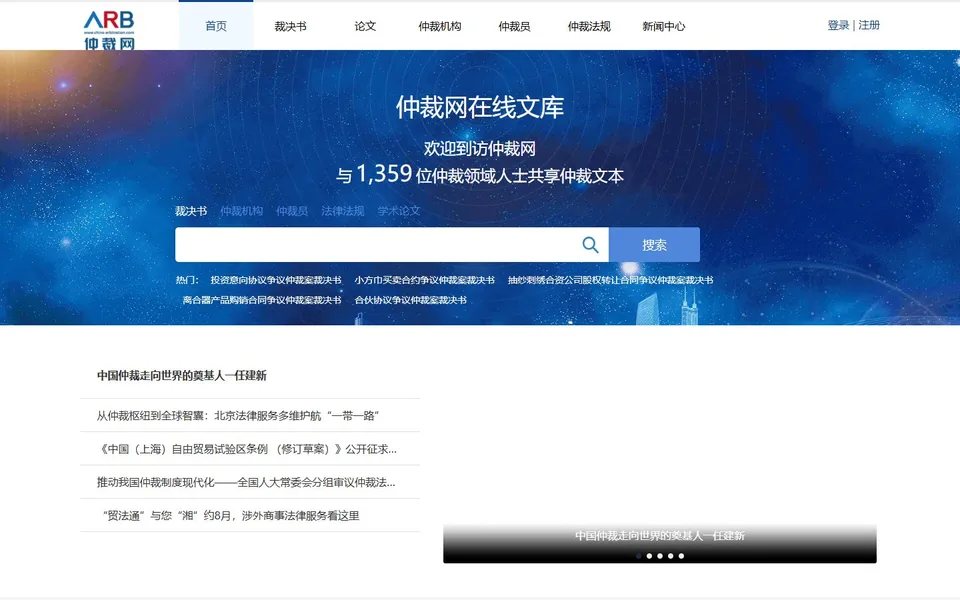
Task: Open "贸法通"与您"湘"约8月 news item
Action: (231, 516)
